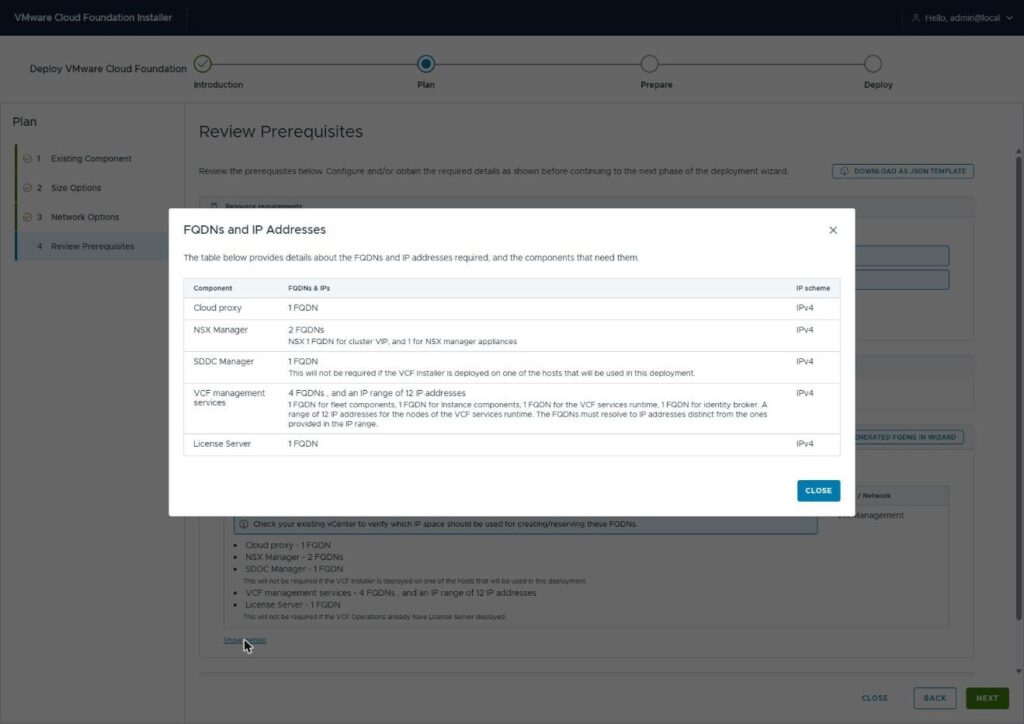
Task: Click check icon beside Existing Component
Action: point(27,159)
